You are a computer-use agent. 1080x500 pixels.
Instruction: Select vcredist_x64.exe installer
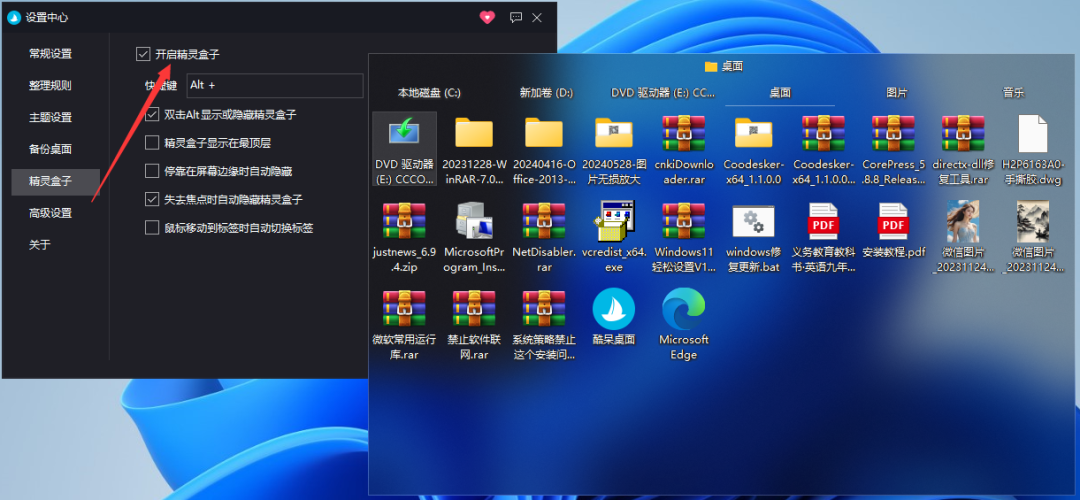pos(614,220)
